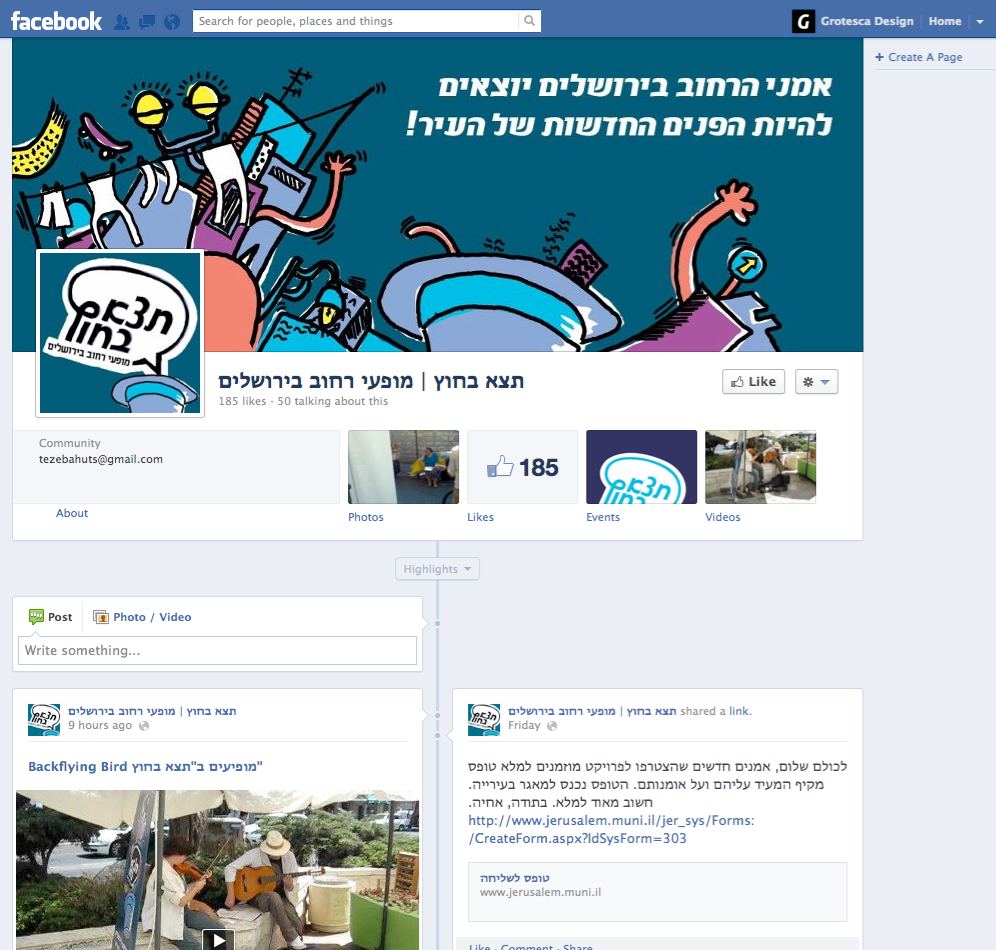Click the thumbs-up 185 Likes tile
Image resolution: width=996 pixels, height=950 pixels.
(x=522, y=467)
